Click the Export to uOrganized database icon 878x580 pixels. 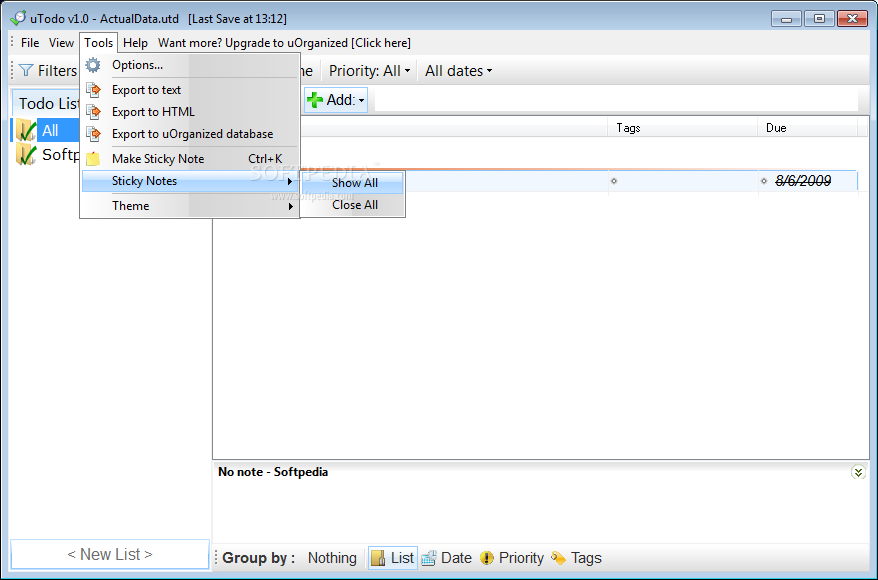click(94, 134)
